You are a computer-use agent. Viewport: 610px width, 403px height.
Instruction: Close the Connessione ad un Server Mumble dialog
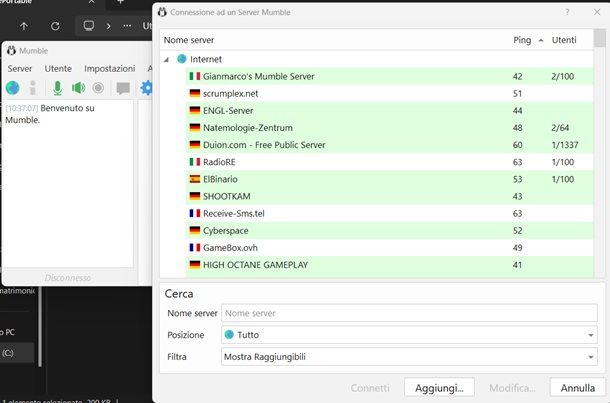coord(597,12)
